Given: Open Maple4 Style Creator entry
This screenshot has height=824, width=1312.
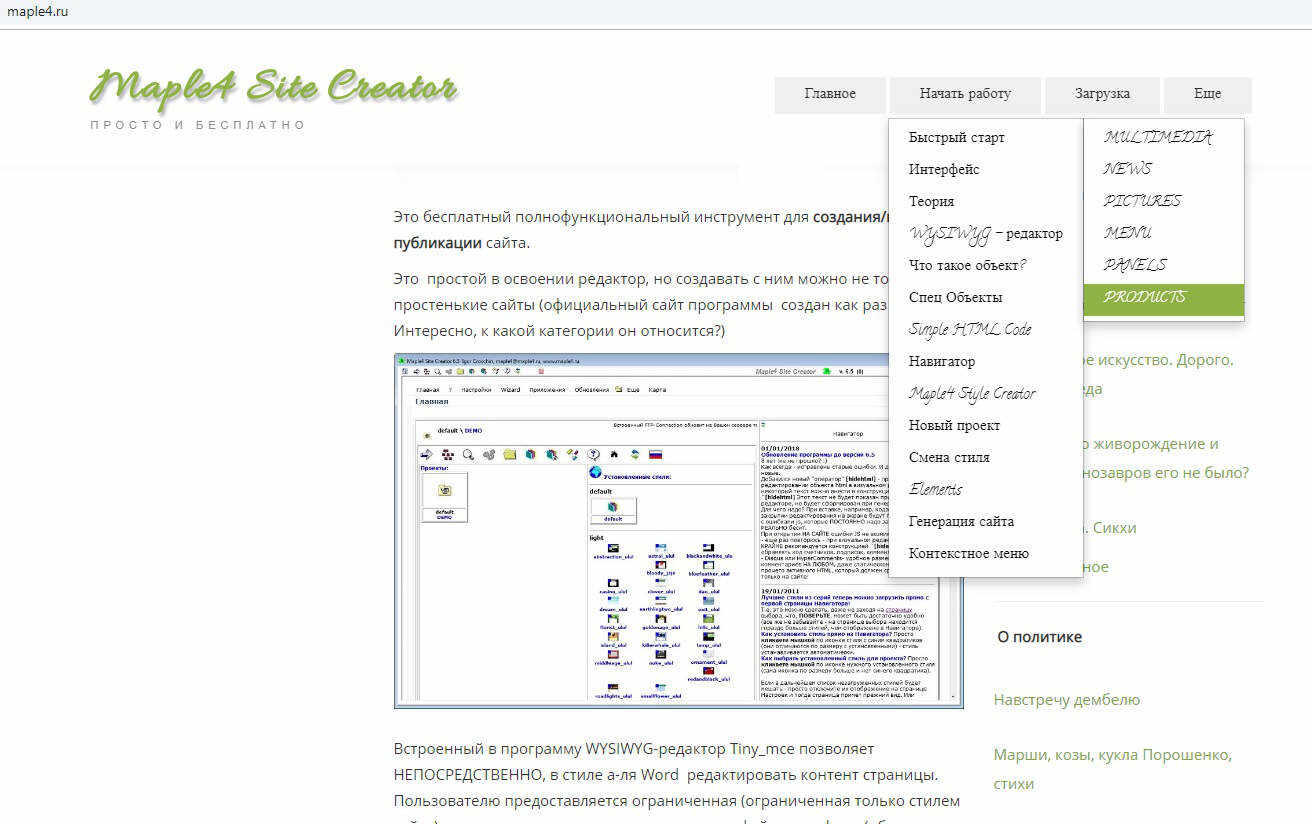Looking at the screenshot, I should (985, 394).
